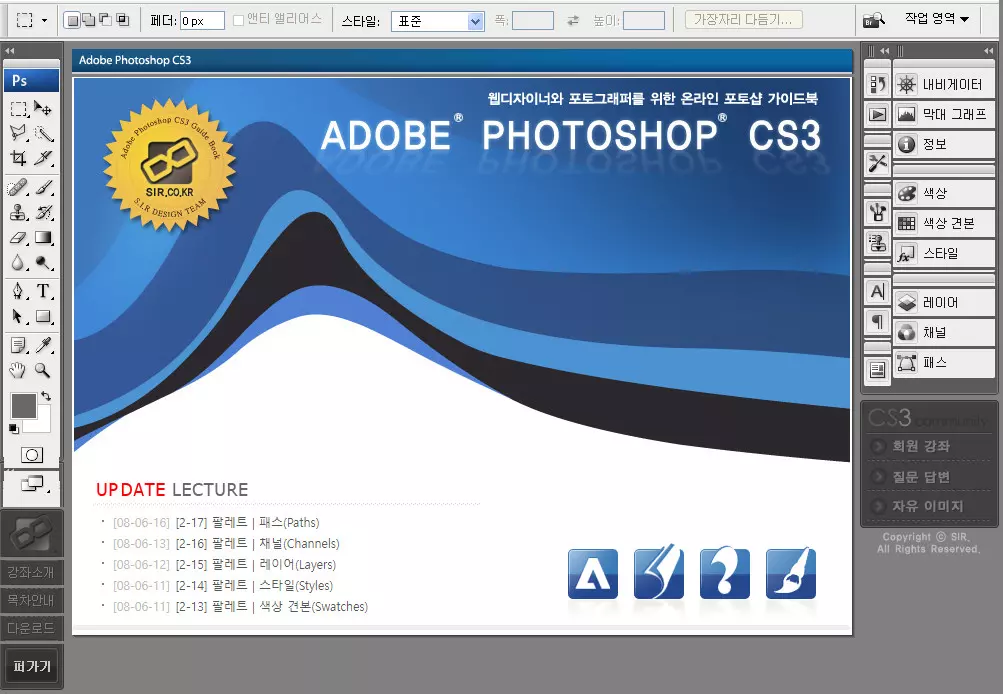Select the Move tool
The width and height of the screenshot is (1003, 694).
pos(43,109)
